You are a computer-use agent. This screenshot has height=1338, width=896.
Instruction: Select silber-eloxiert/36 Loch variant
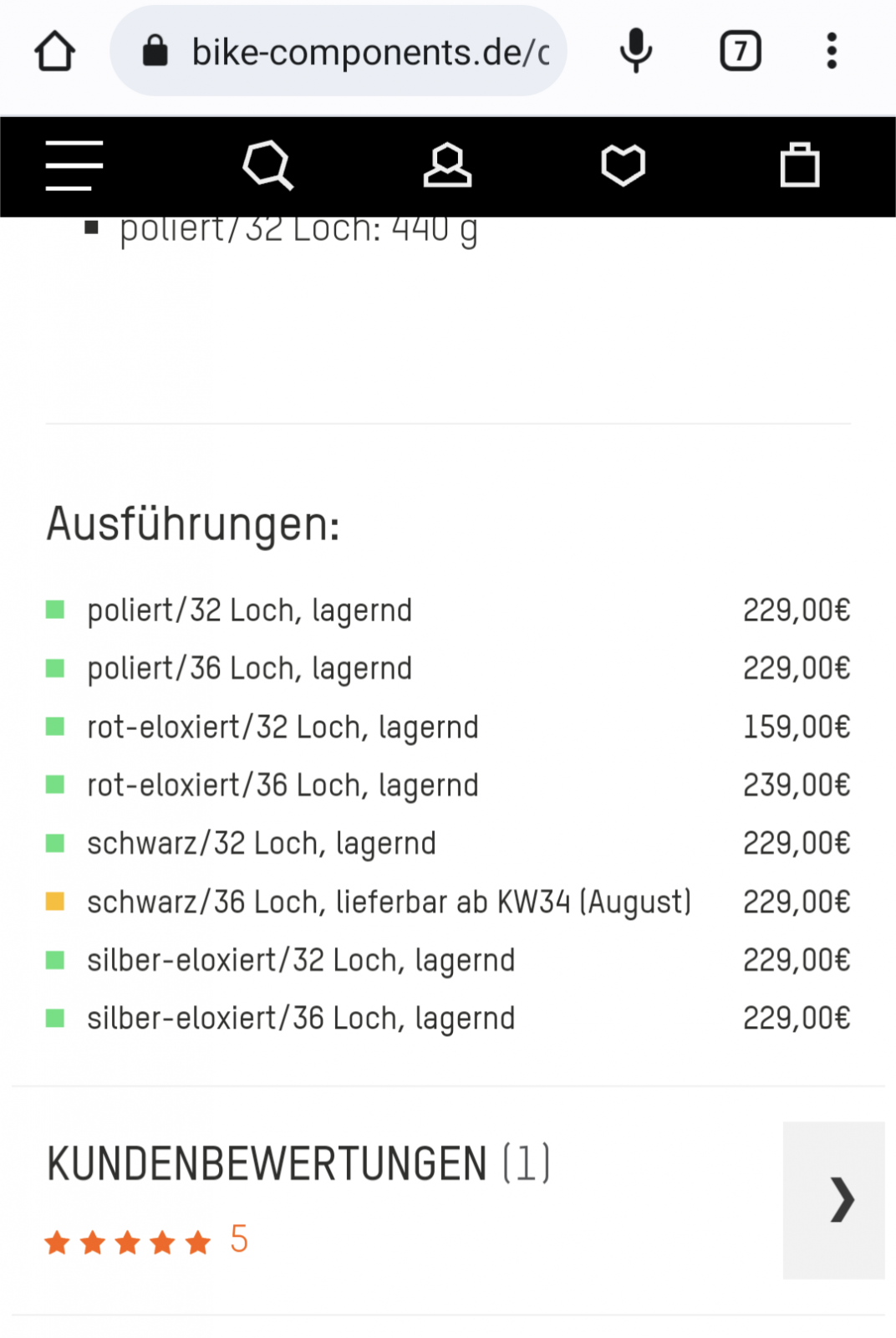click(x=301, y=1019)
